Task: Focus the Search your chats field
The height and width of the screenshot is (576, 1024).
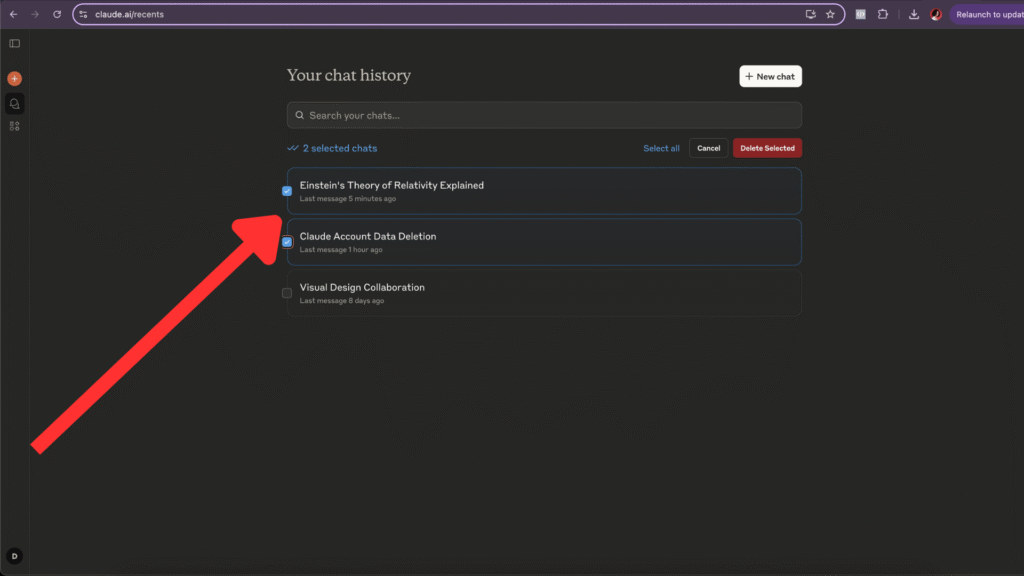Action: point(544,116)
